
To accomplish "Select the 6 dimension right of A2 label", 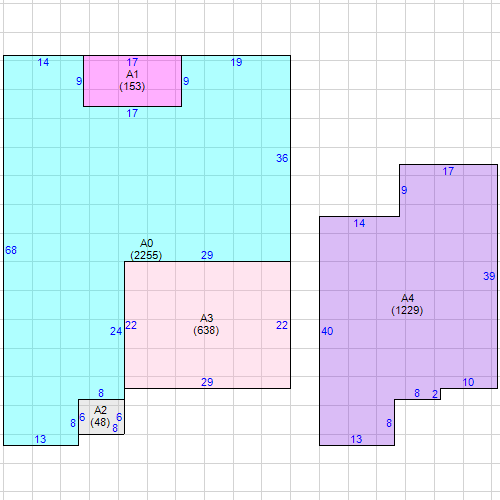I will click(x=119, y=417).
